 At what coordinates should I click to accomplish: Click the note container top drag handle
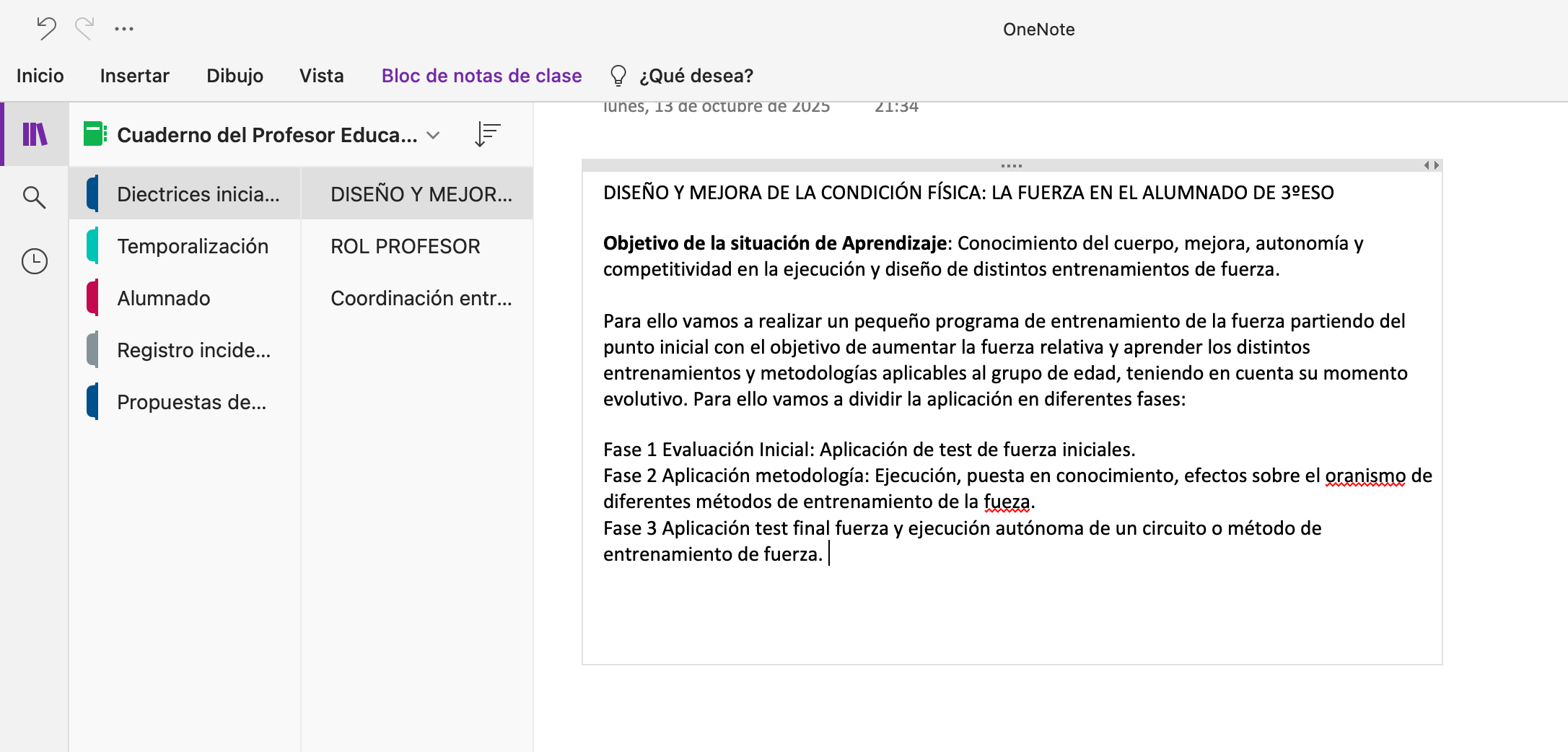point(1011,166)
